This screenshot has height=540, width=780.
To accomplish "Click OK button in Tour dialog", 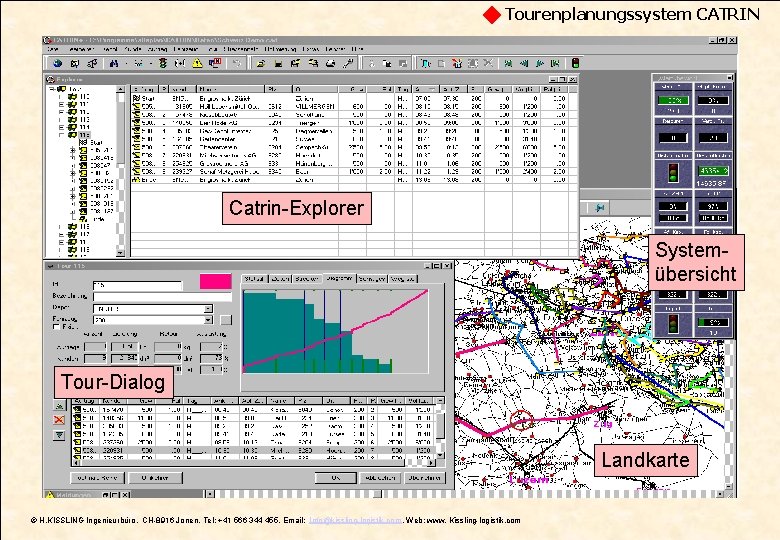I will click(x=336, y=478).
